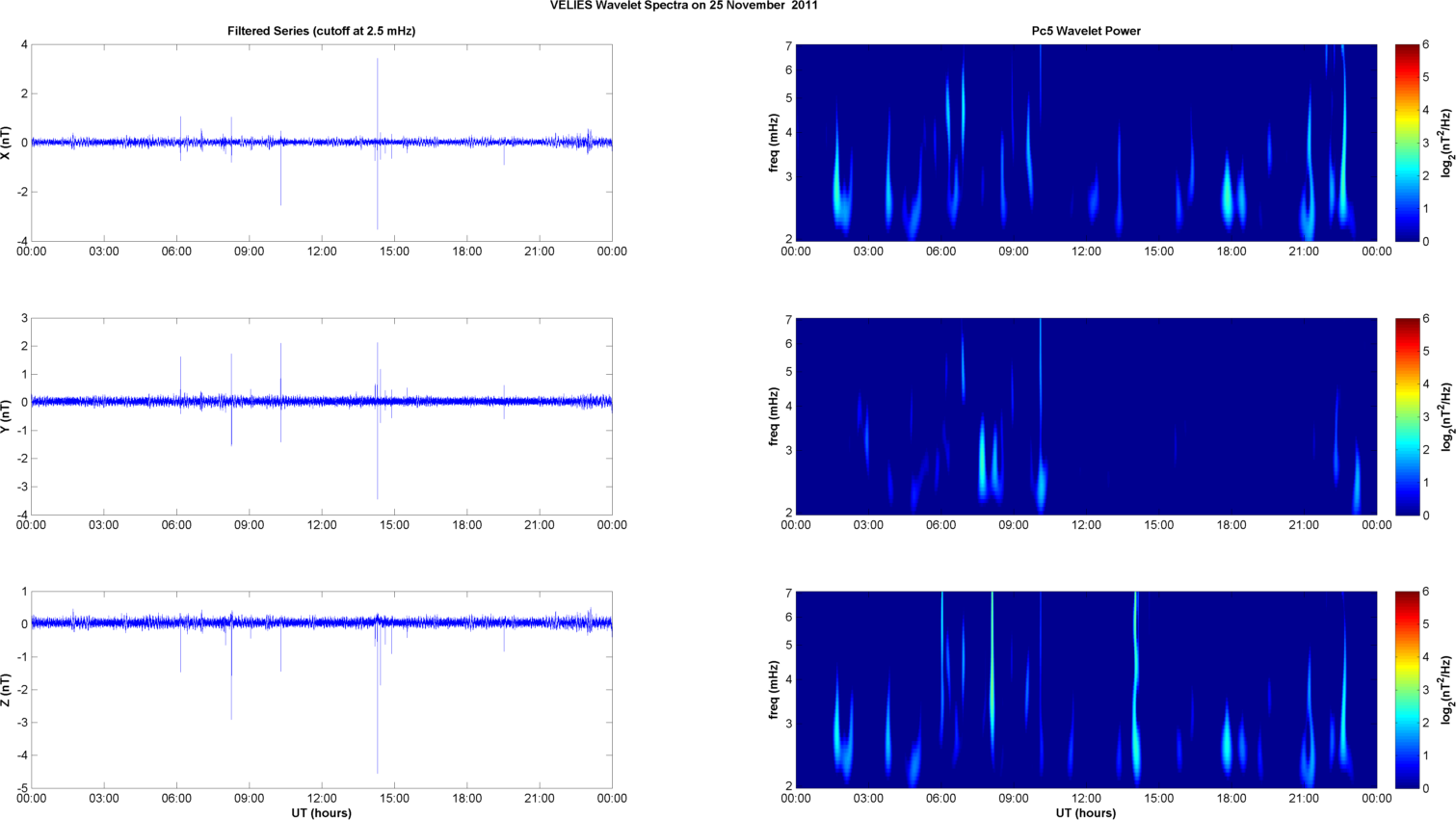Click the 09:00 tick label below top wavelet plot

(1013, 251)
